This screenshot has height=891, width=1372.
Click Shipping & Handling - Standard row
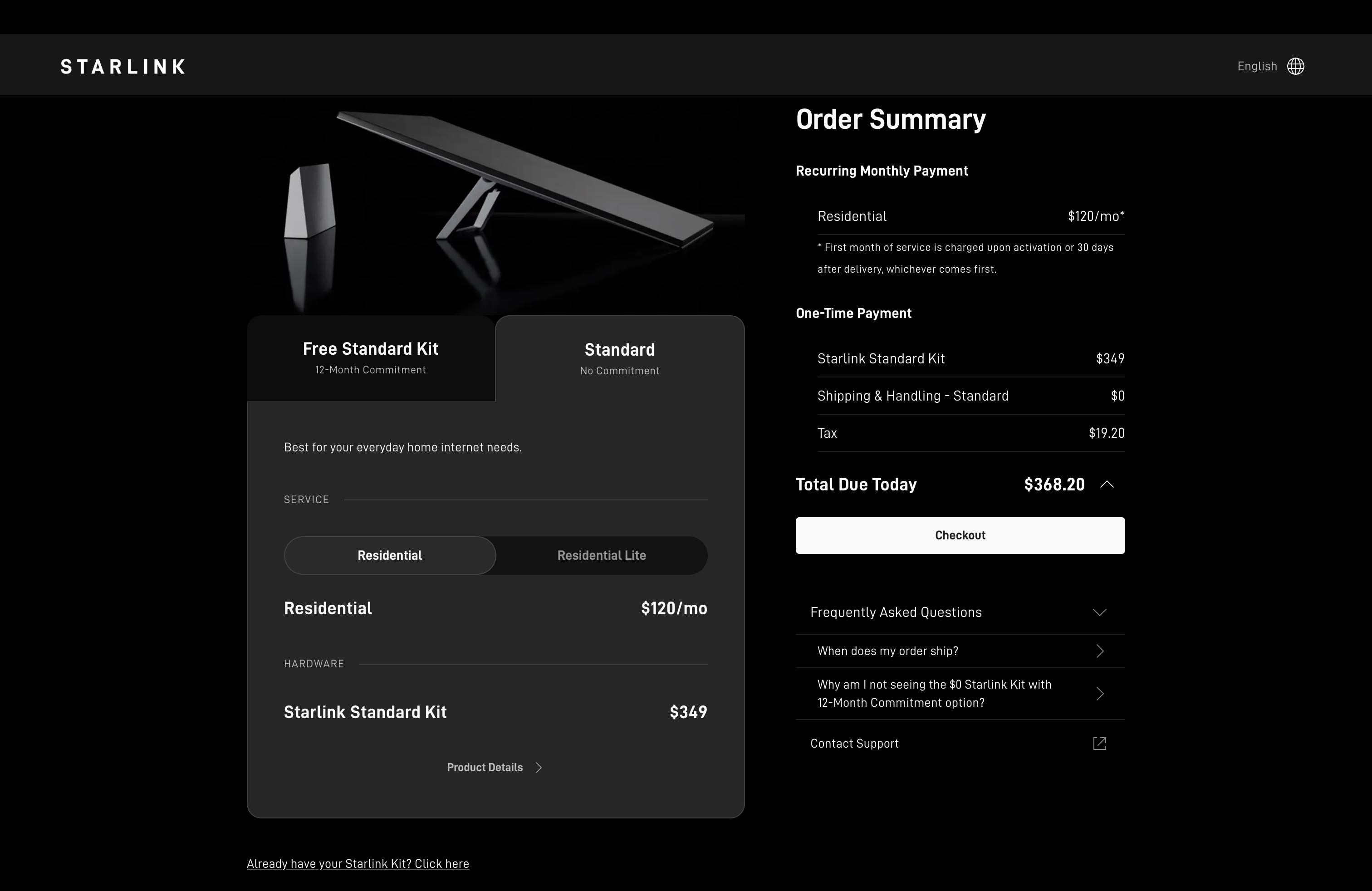coord(971,396)
